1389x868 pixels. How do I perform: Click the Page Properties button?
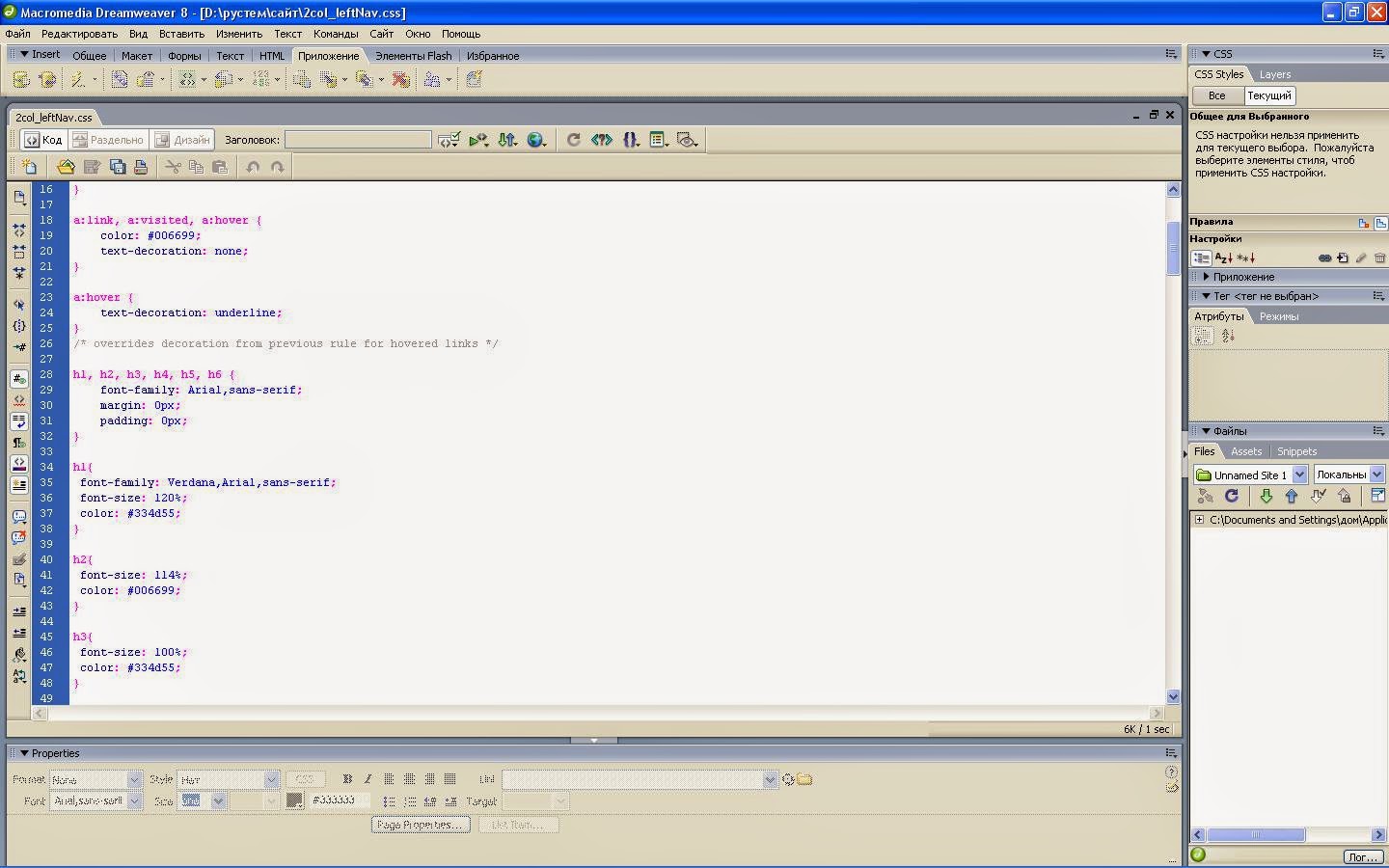pyautogui.click(x=421, y=825)
